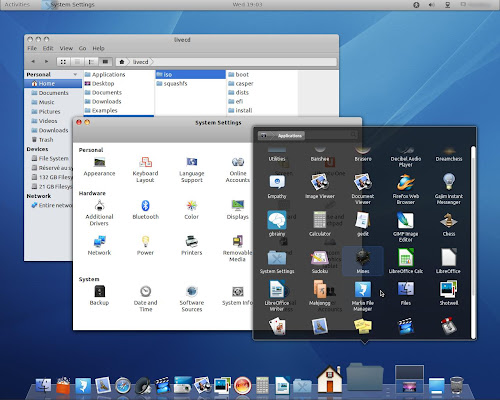Viewport: 500px width, 400px height.
Task: Launch Mines game
Action: pyautogui.click(x=363, y=261)
